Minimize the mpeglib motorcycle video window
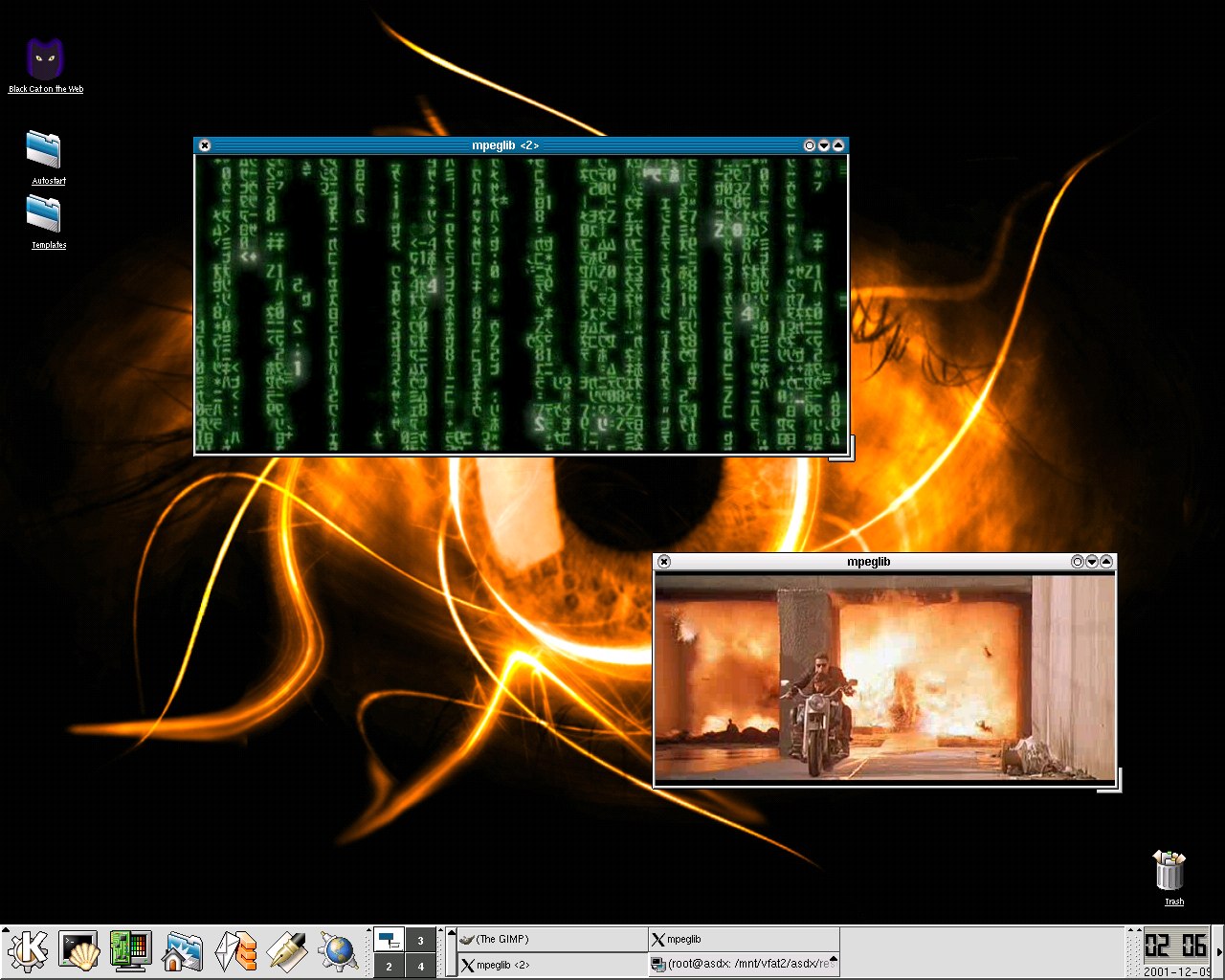The height and width of the screenshot is (980, 1225). tap(1092, 562)
